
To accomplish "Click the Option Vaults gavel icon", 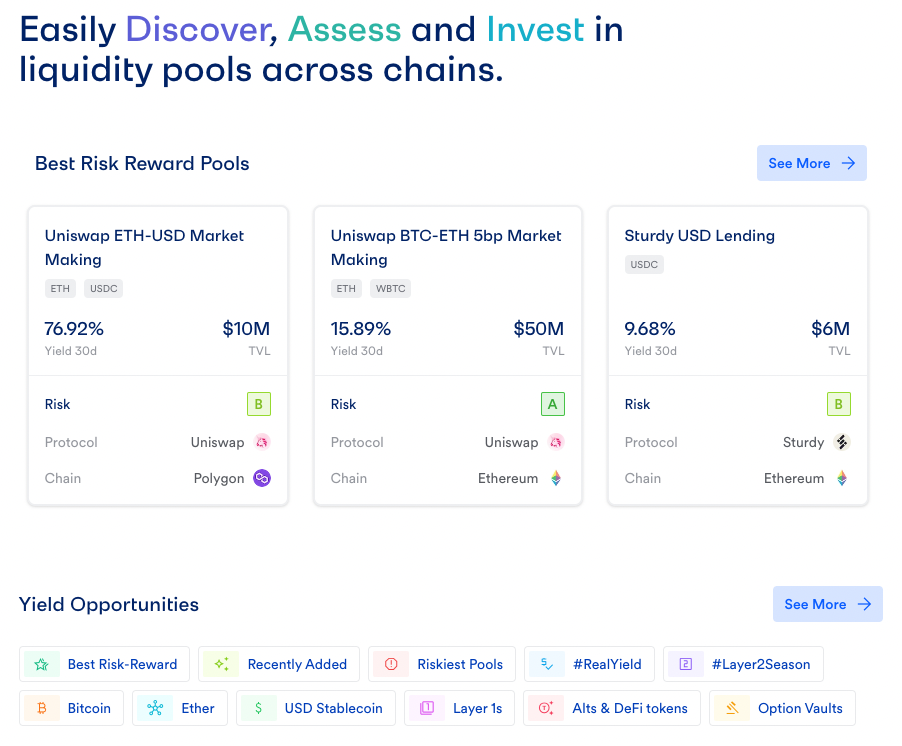I will 732,708.
